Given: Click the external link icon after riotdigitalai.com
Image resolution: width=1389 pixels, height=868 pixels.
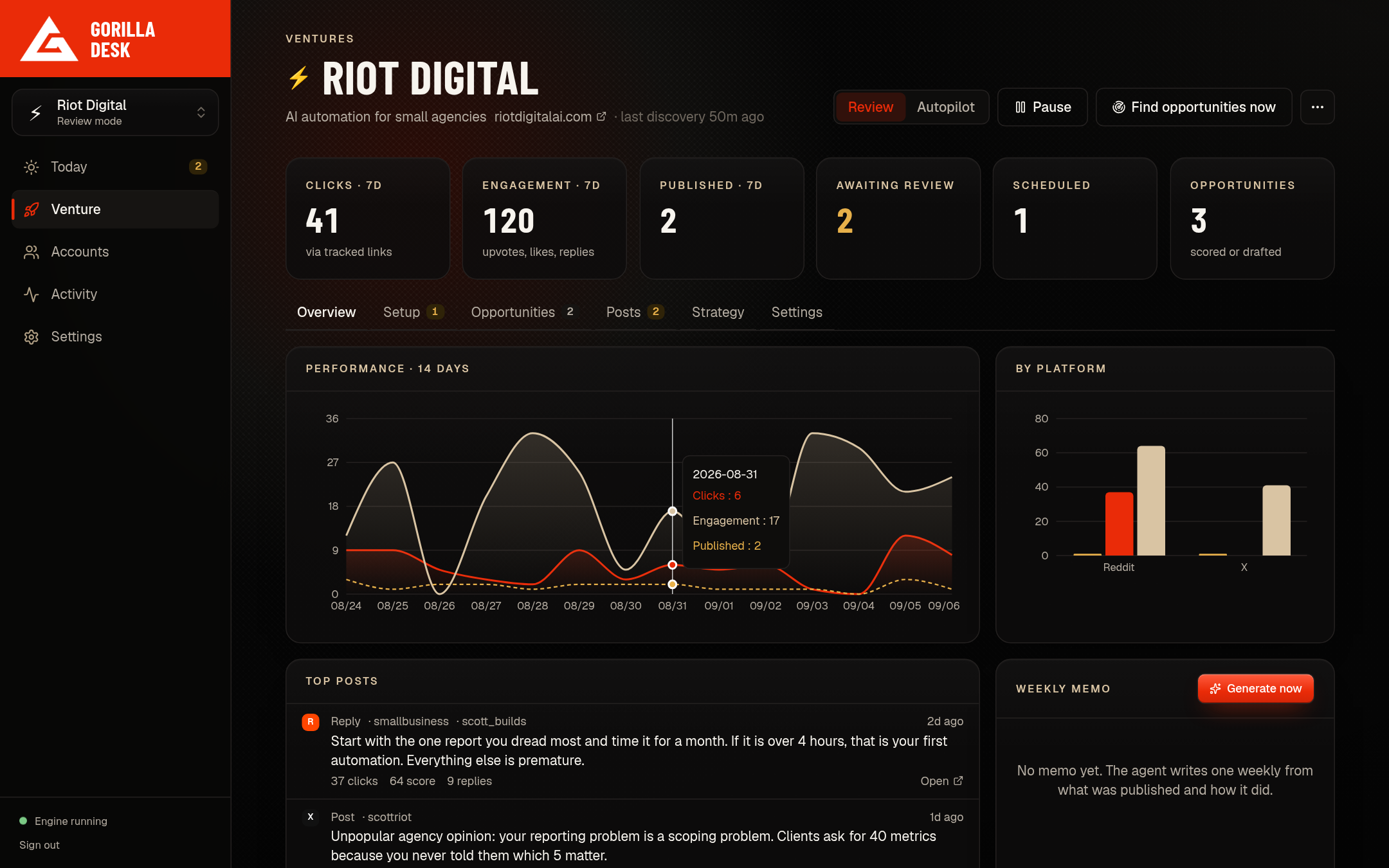Looking at the screenshot, I should (x=601, y=116).
